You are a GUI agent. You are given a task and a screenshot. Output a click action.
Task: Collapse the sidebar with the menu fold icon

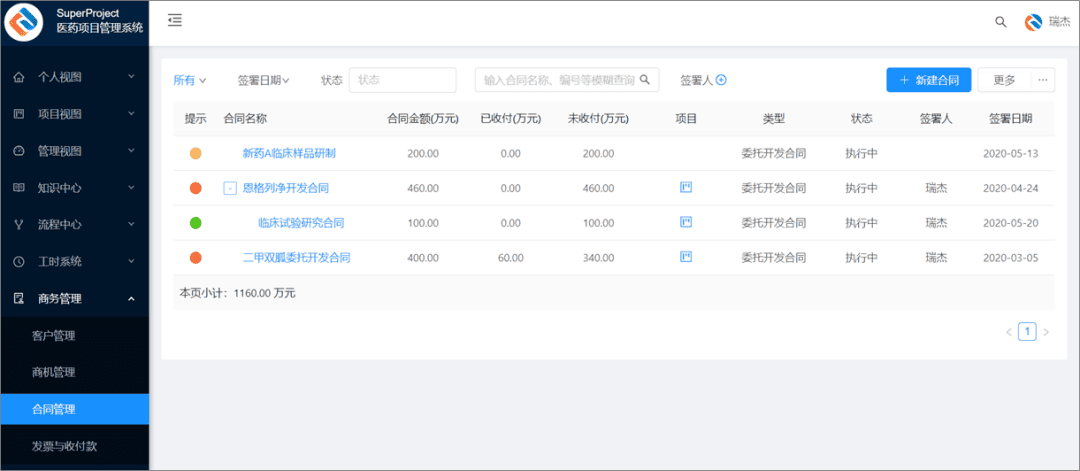pos(175,21)
